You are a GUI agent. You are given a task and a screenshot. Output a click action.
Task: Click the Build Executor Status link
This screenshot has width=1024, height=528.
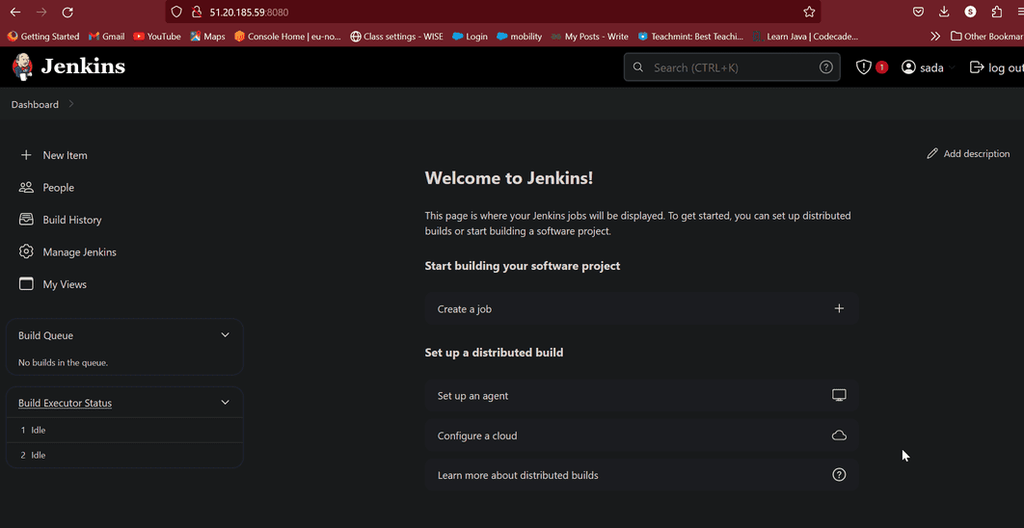pos(65,403)
